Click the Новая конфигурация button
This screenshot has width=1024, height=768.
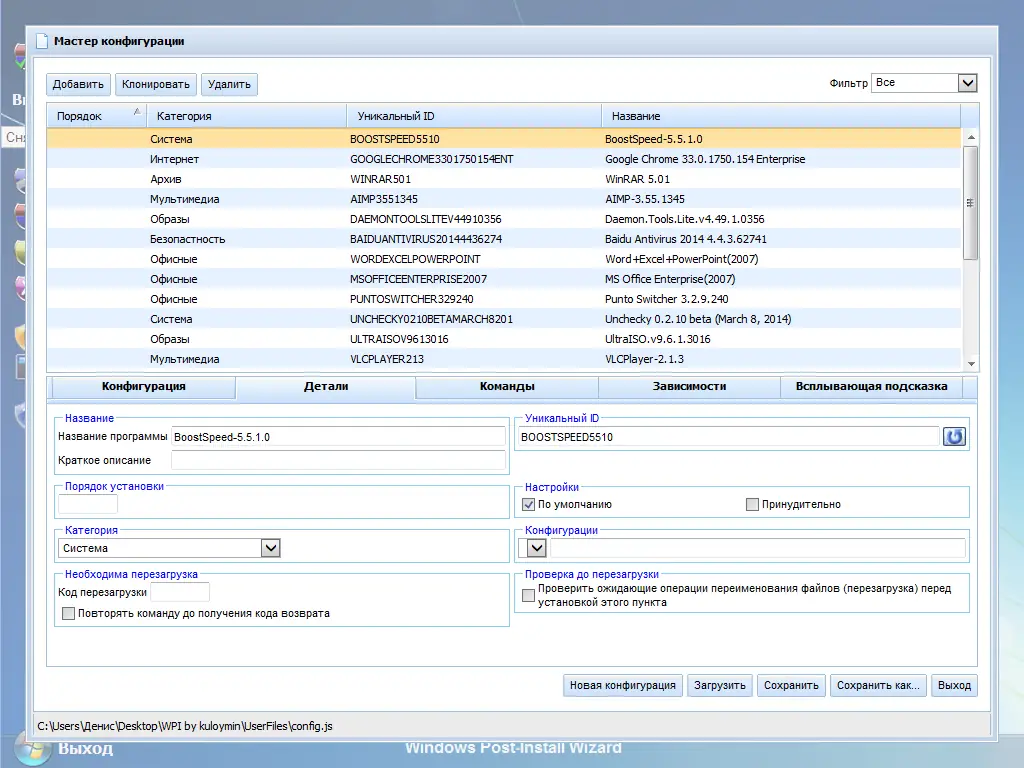622,686
